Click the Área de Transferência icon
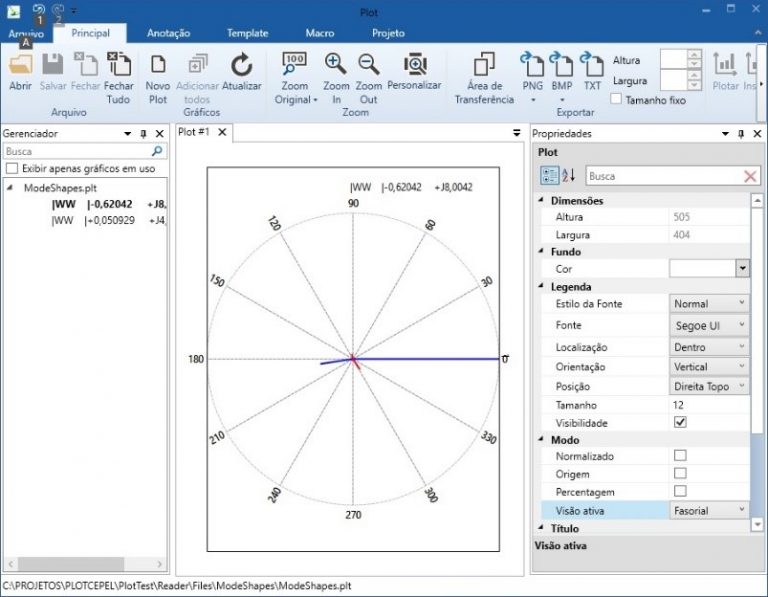 click(x=484, y=64)
